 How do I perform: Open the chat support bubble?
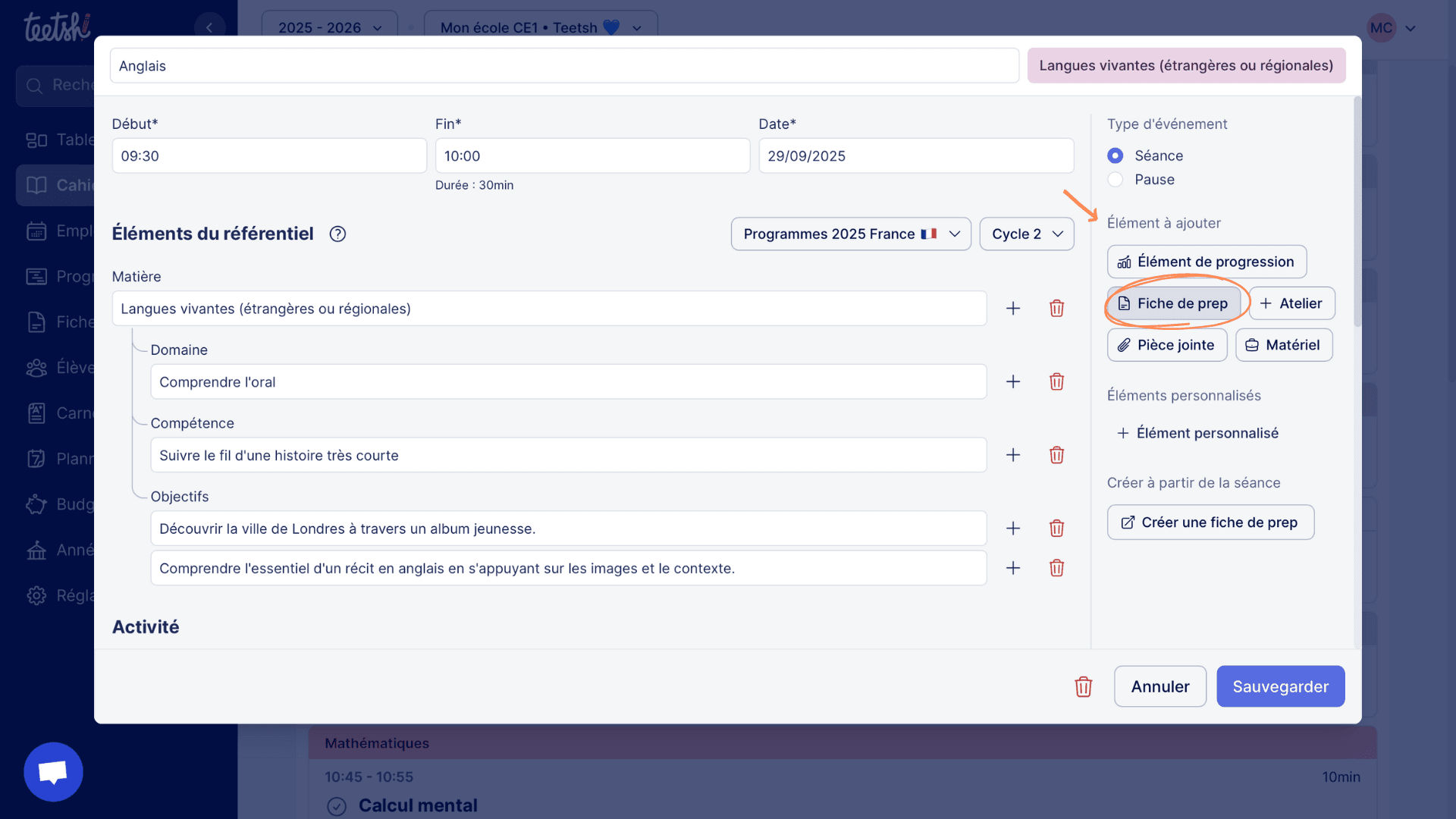pos(53,772)
